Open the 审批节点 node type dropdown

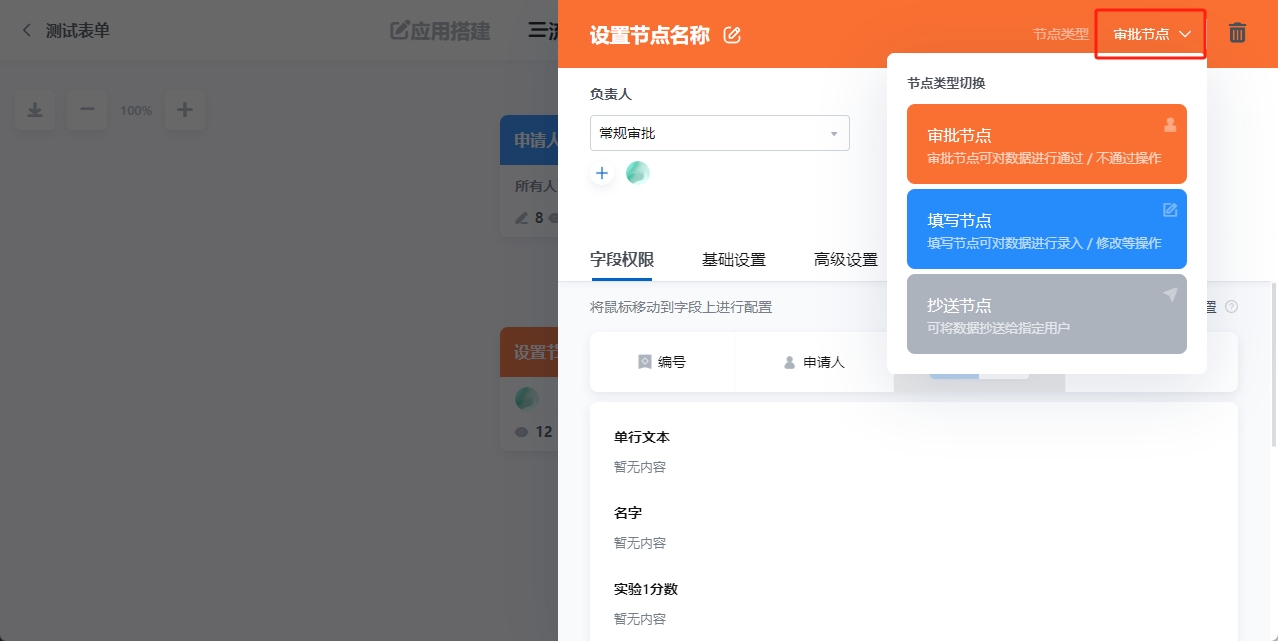[x=1151, y=34]
